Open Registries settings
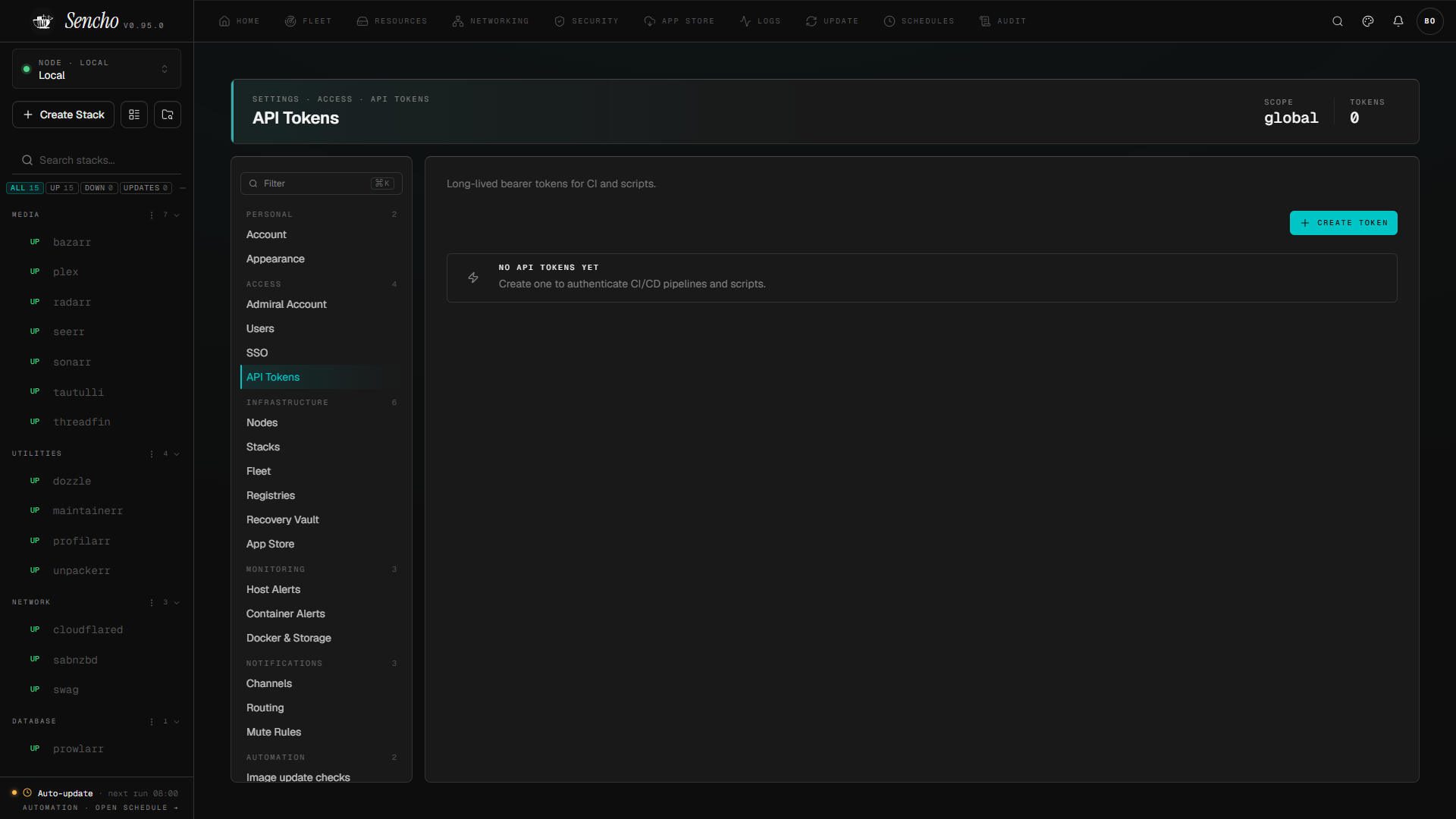 [322, 496]
